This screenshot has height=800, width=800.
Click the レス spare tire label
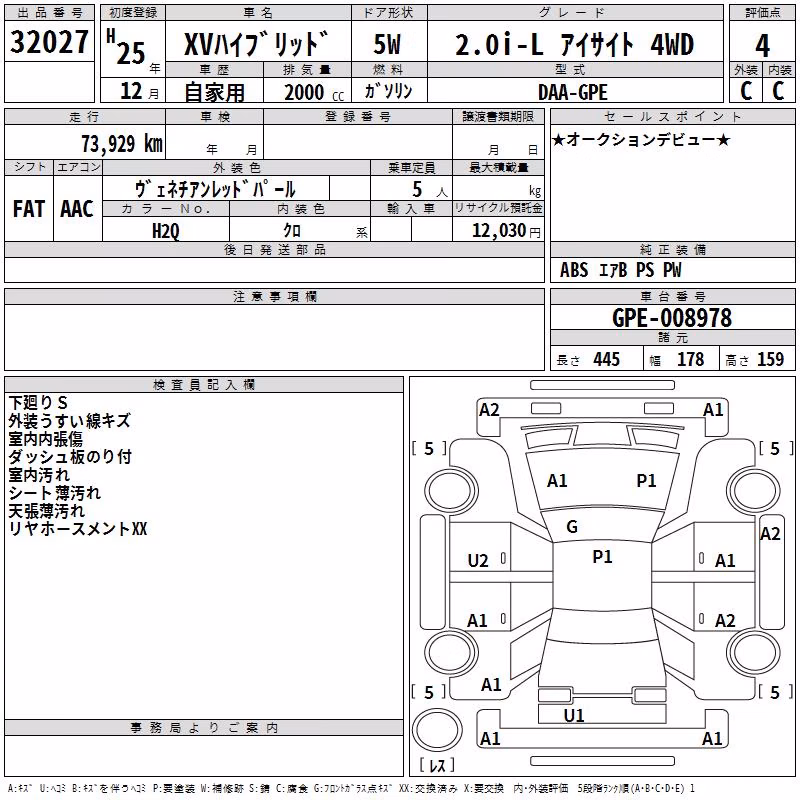pos(437,765)
